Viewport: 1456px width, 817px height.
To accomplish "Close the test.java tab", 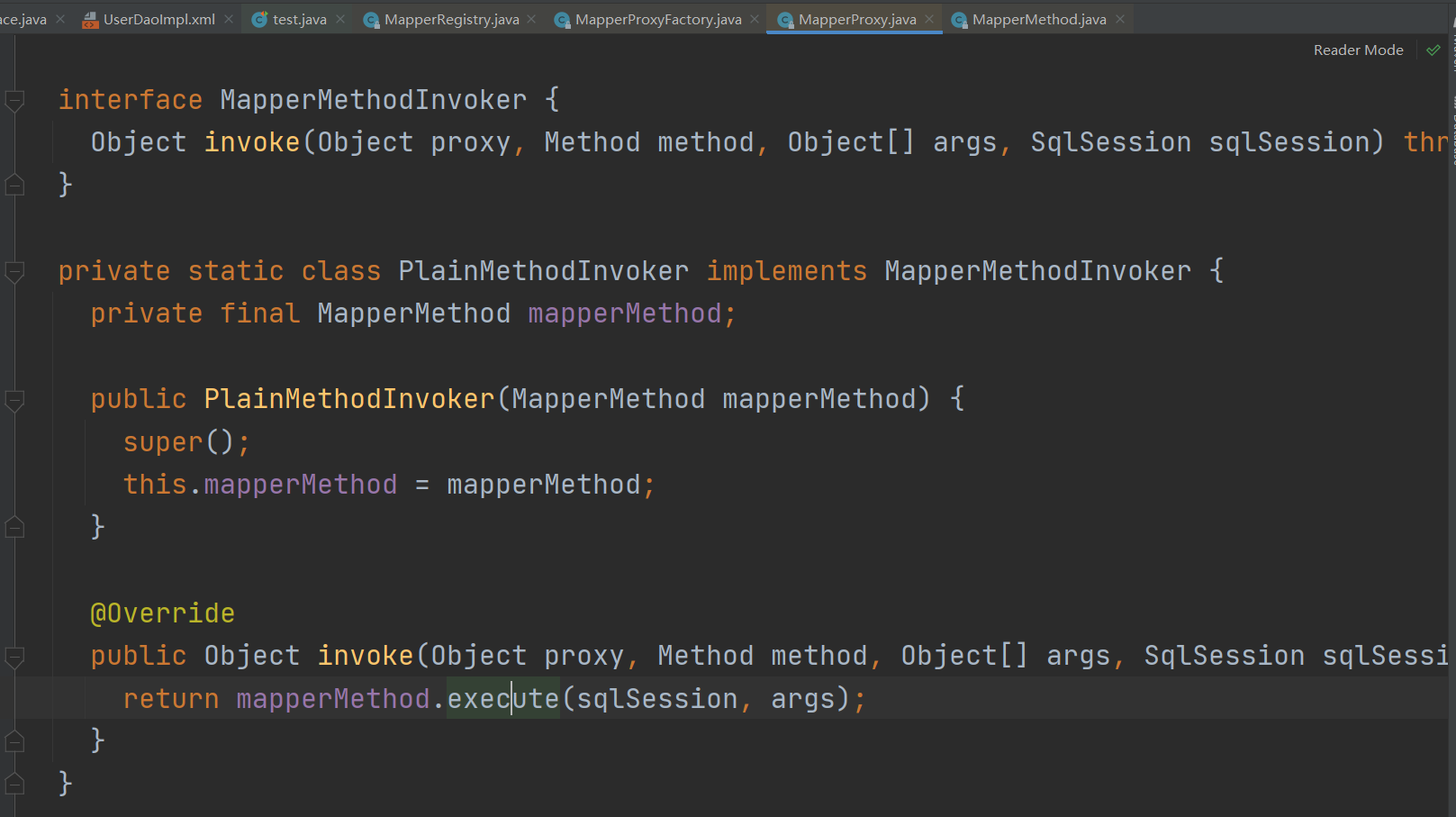I will tap(340, 19).
